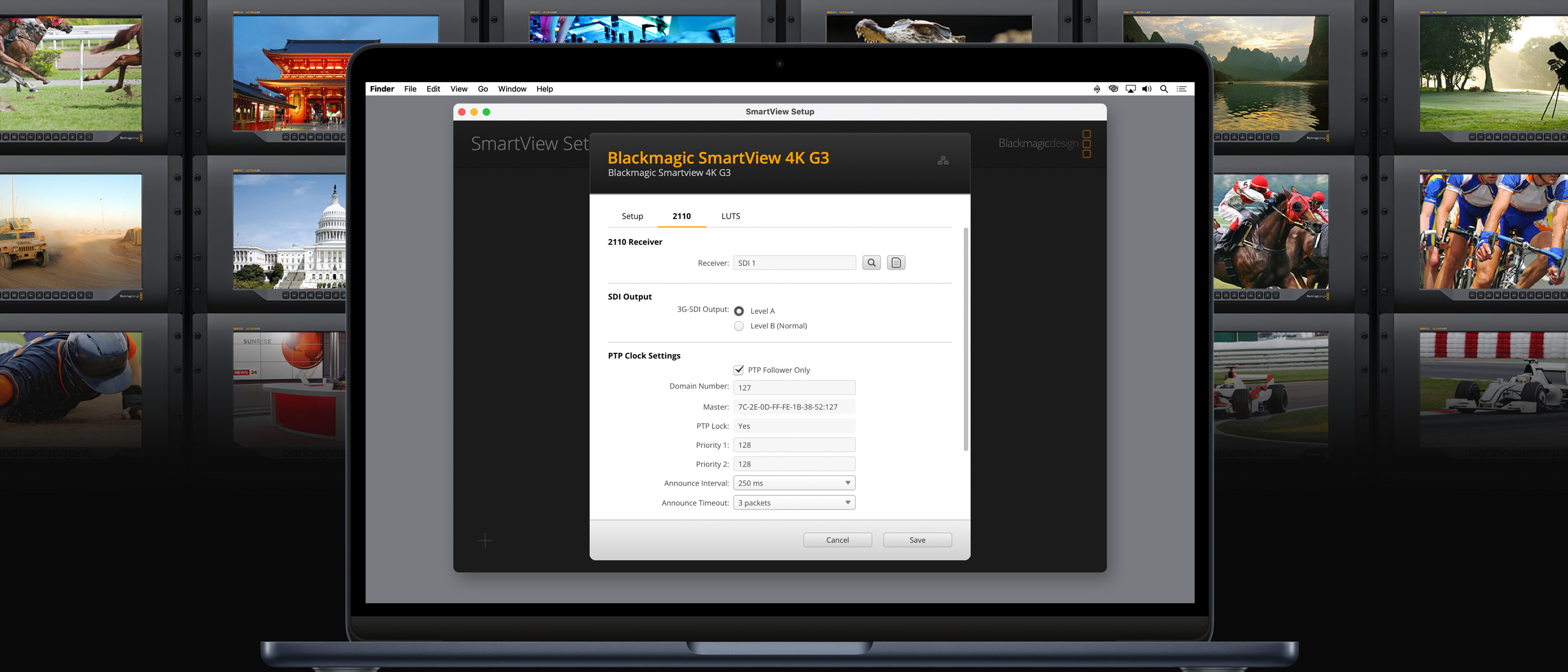Click the Save button
This screenshot has width=1568, height=672.
pos(917,540)
